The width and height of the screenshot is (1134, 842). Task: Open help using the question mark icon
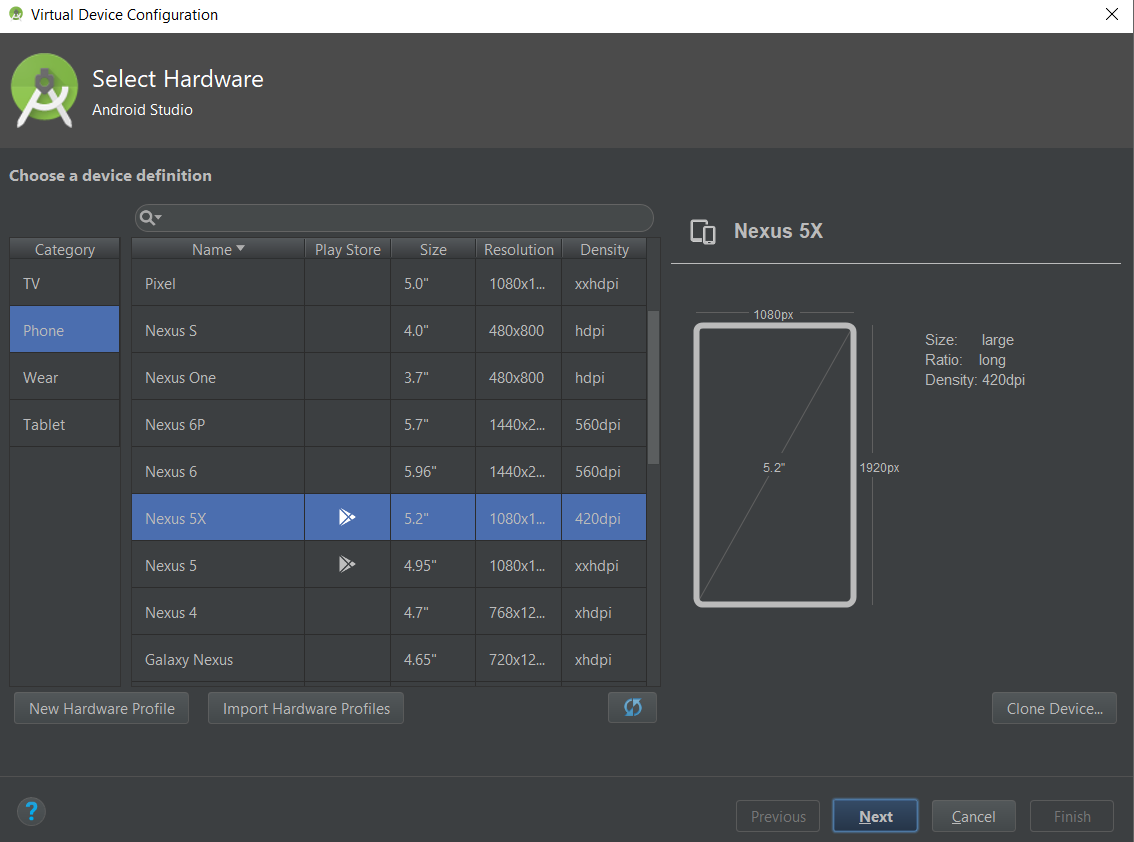point(31,811)
